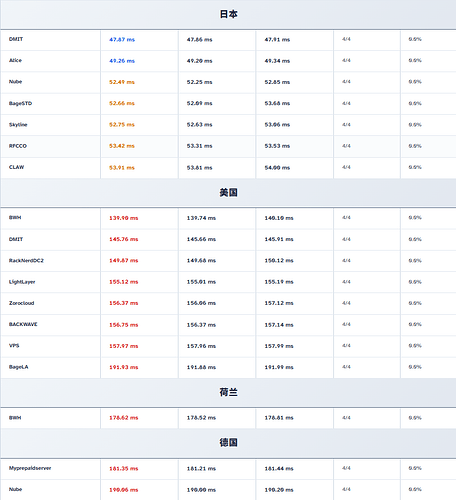Select the red 145.76 ms value
Screen dimensions: 456x500
tap(124, 239)
